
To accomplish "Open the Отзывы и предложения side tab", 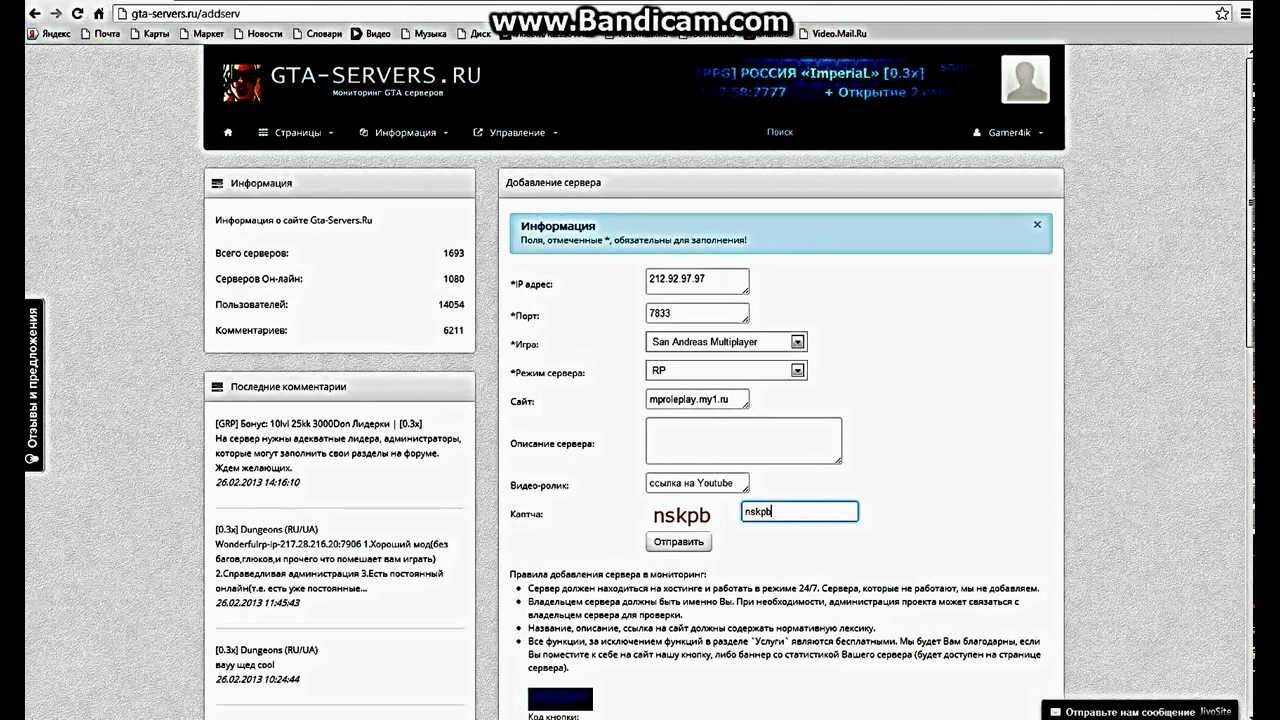I will pos(32,385).
